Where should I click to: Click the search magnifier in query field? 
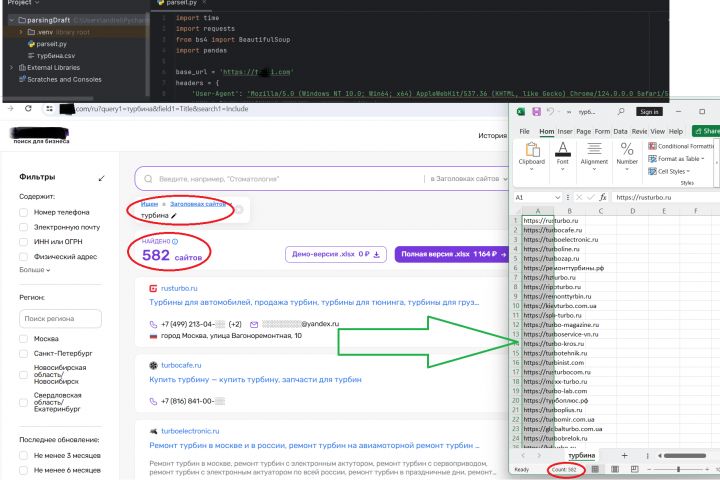point(148,179)
